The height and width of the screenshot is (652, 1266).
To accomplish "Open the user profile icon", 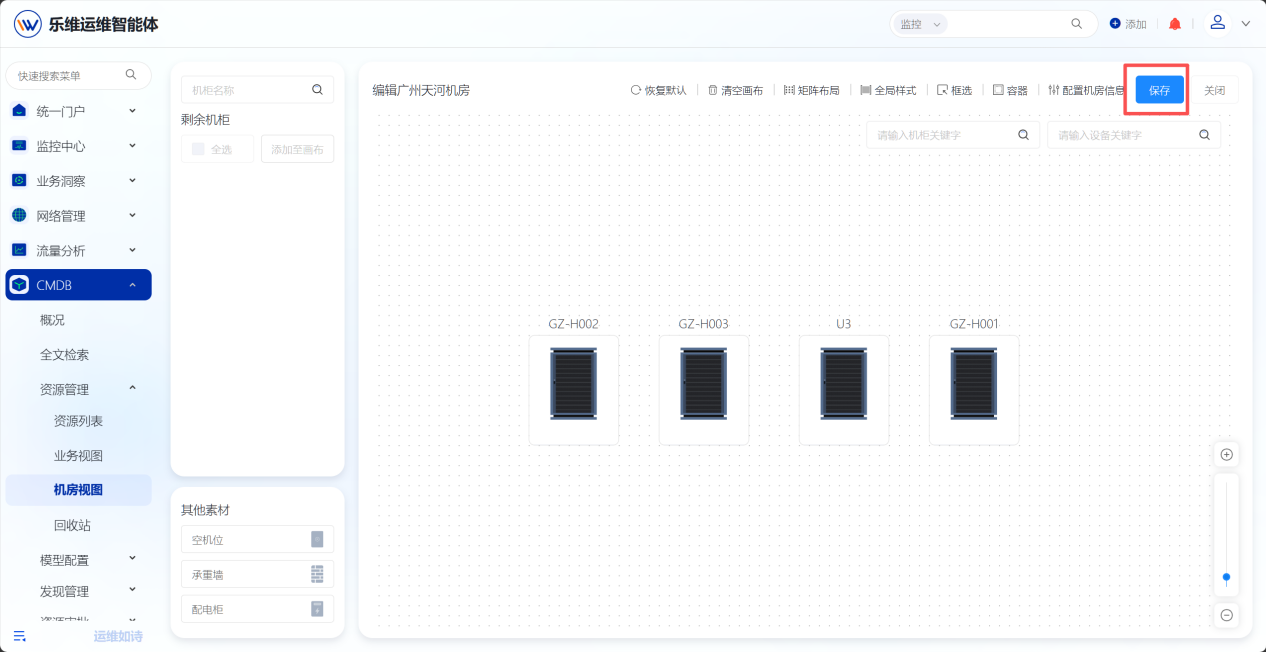I will point(1218,22).
